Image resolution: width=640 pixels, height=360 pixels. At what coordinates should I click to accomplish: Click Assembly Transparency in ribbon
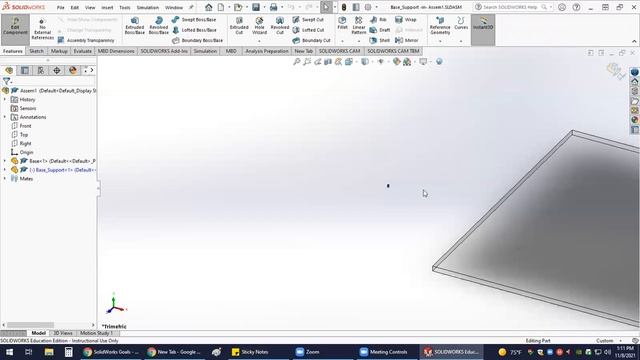tap(86, 40)
